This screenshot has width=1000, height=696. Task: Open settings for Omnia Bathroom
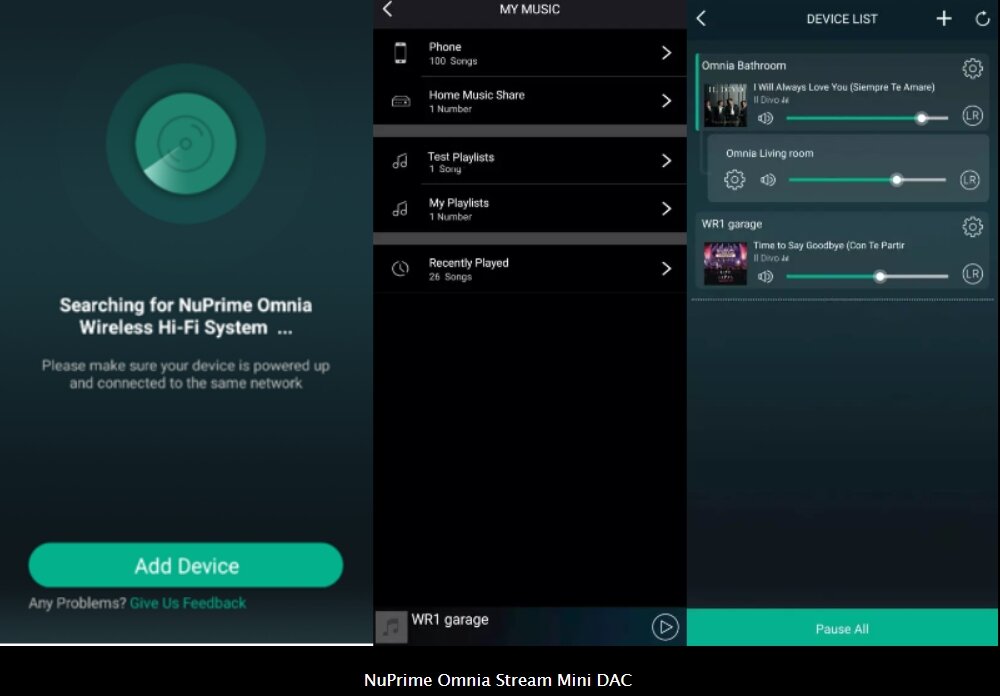click(x=972, y=68)
